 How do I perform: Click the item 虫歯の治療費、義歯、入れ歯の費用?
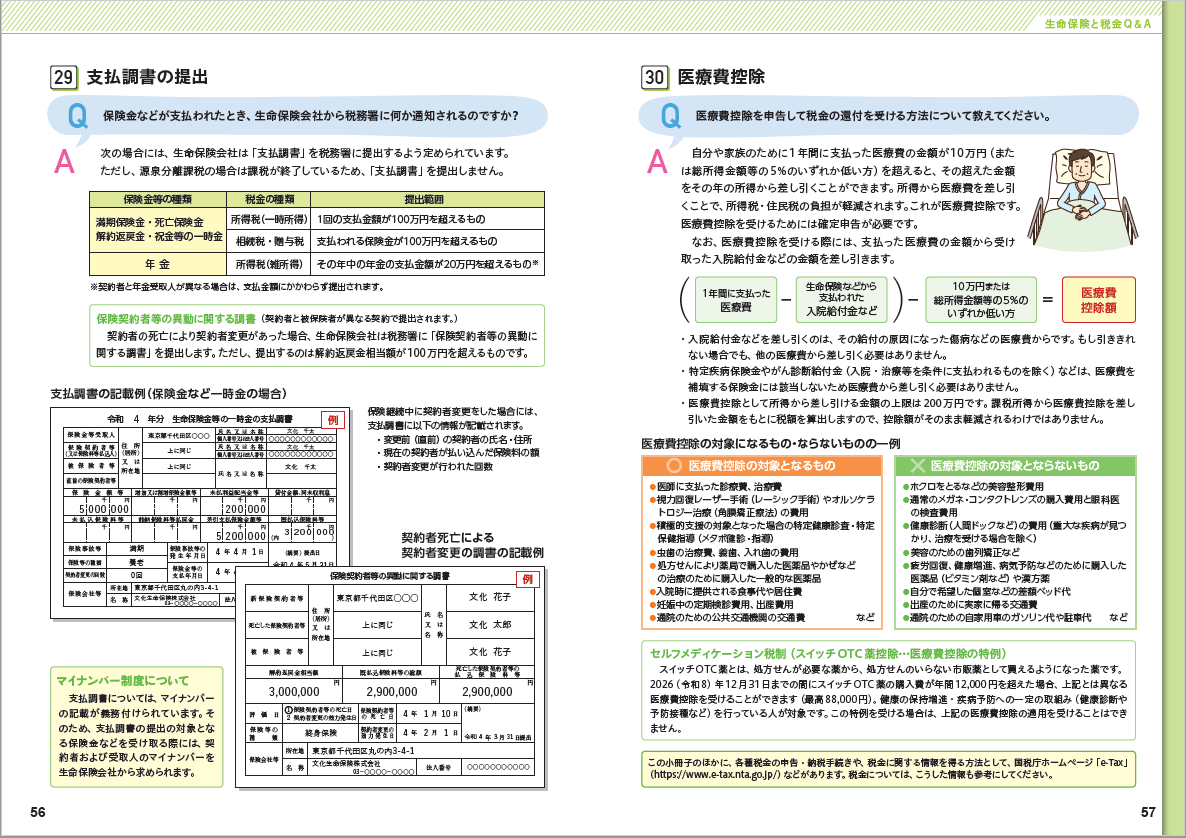[724, 553]
